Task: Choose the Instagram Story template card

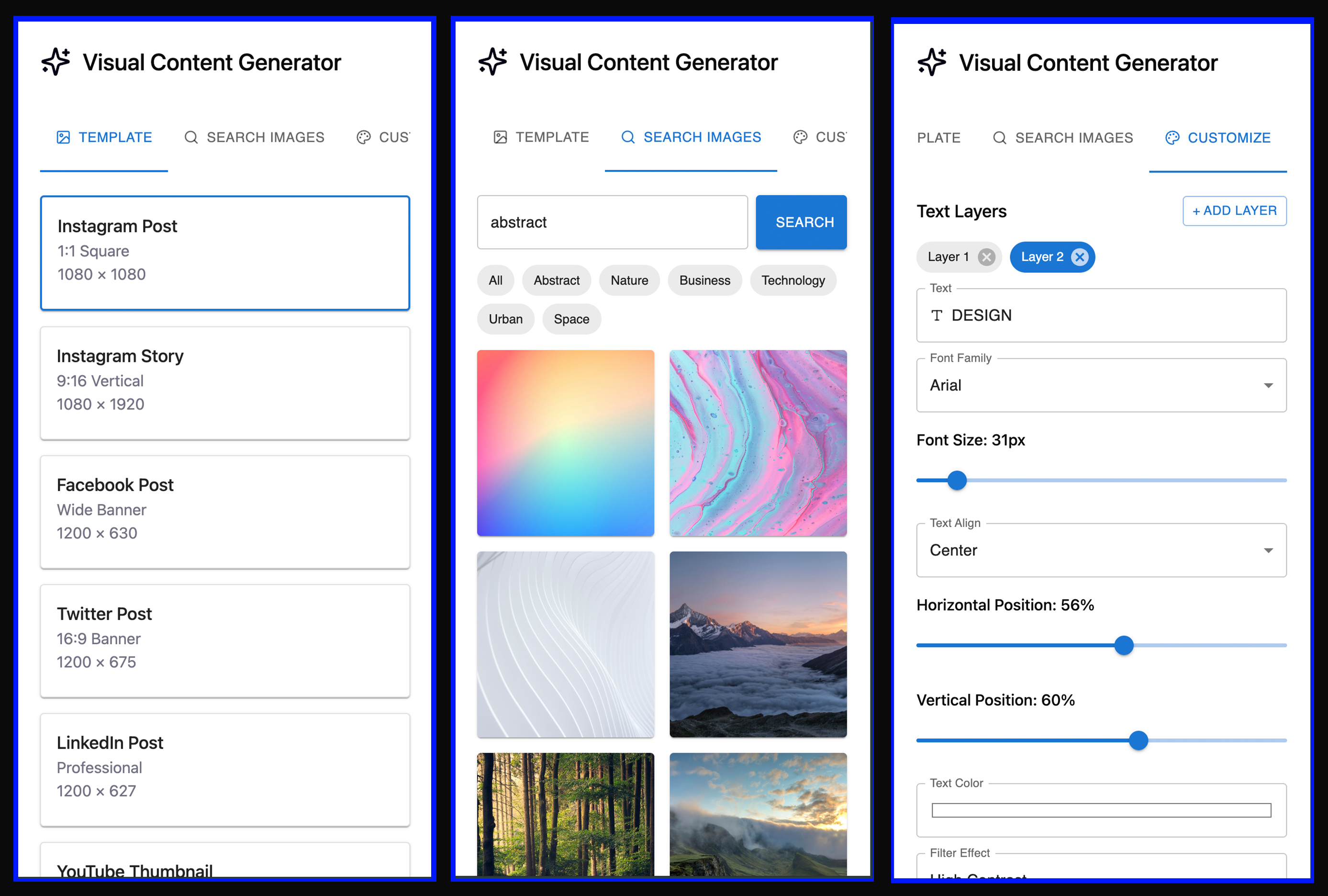Action: point(225,383)
